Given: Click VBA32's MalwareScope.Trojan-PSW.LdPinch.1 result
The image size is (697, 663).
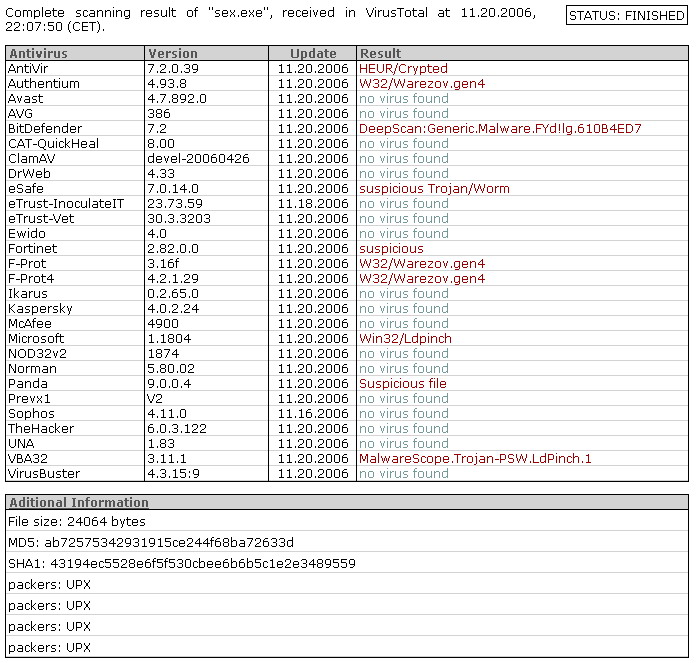Looking at the screenshot, I should pyautogui.click(x=475, y=459).
